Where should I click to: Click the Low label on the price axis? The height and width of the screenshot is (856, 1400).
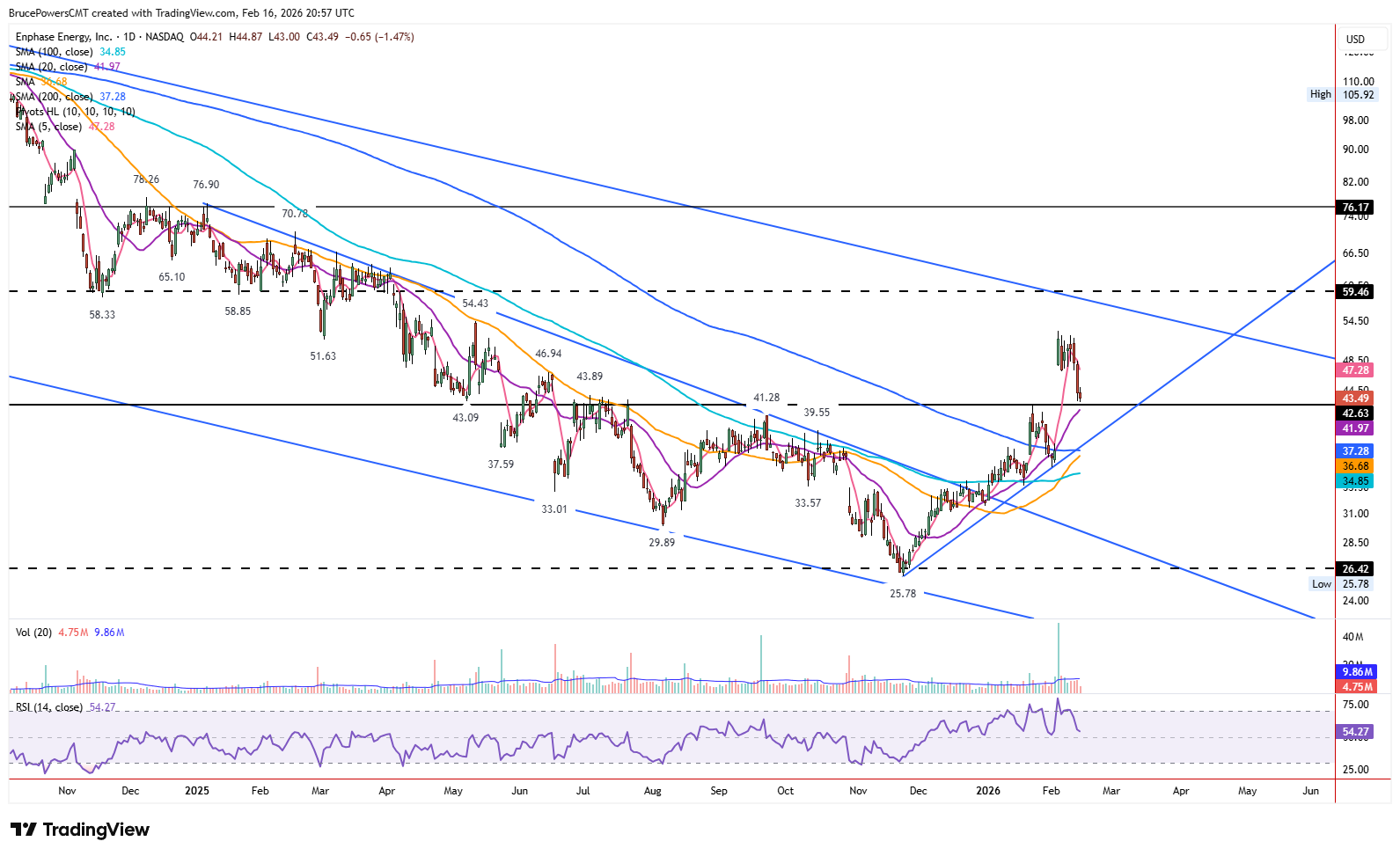[x=1322, y=584]
